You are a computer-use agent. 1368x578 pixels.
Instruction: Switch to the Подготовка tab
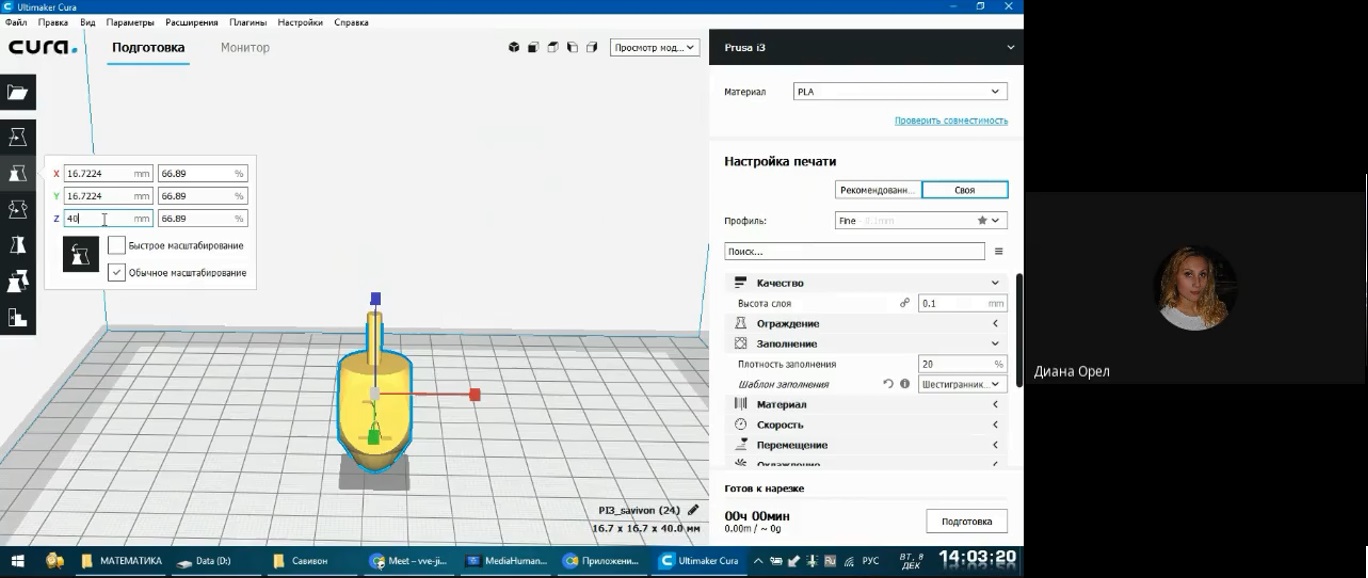148,47
